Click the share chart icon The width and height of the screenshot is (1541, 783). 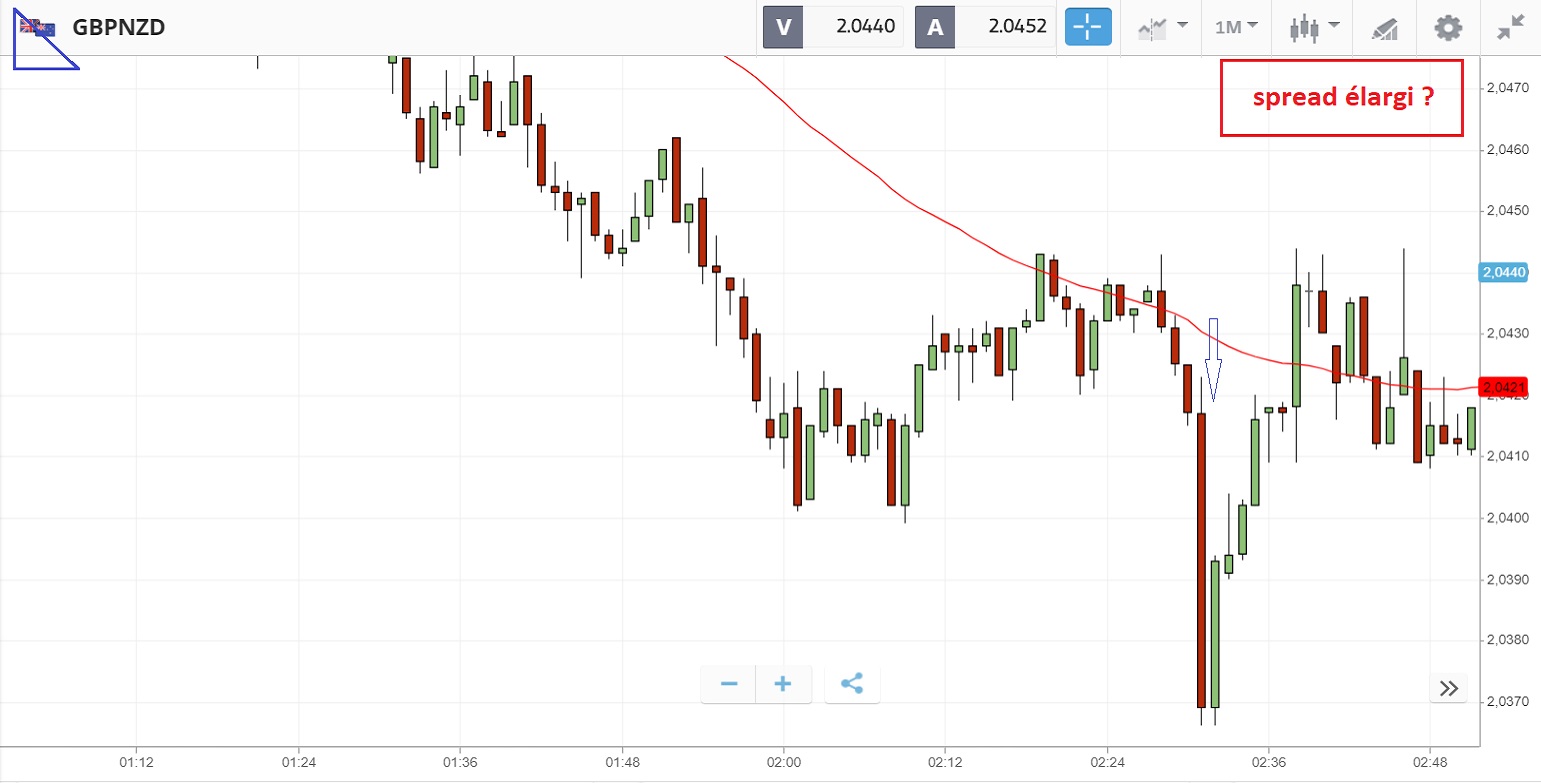(x=852, y=684)
